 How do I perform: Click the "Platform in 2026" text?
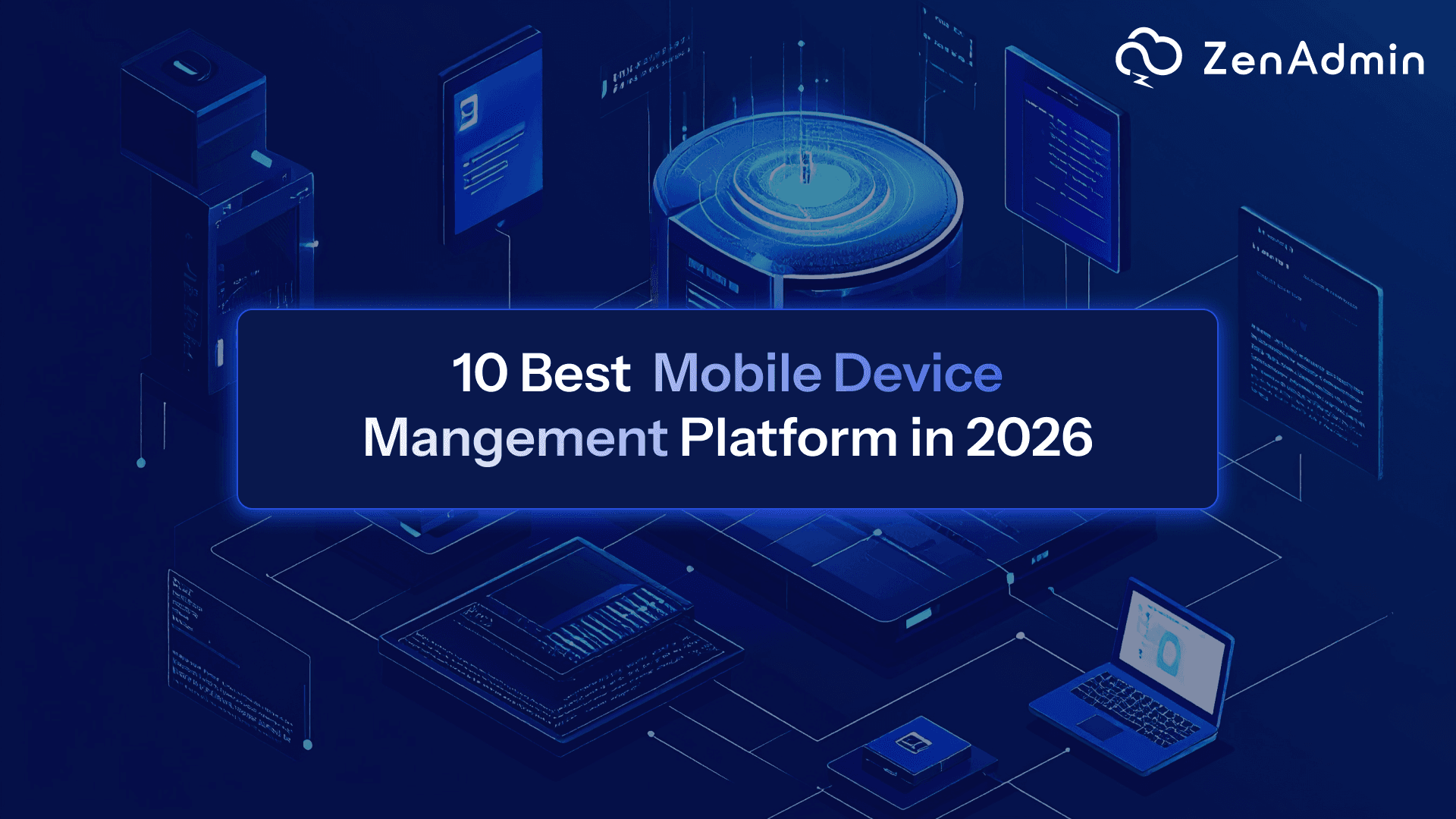(x=886, y=438)
